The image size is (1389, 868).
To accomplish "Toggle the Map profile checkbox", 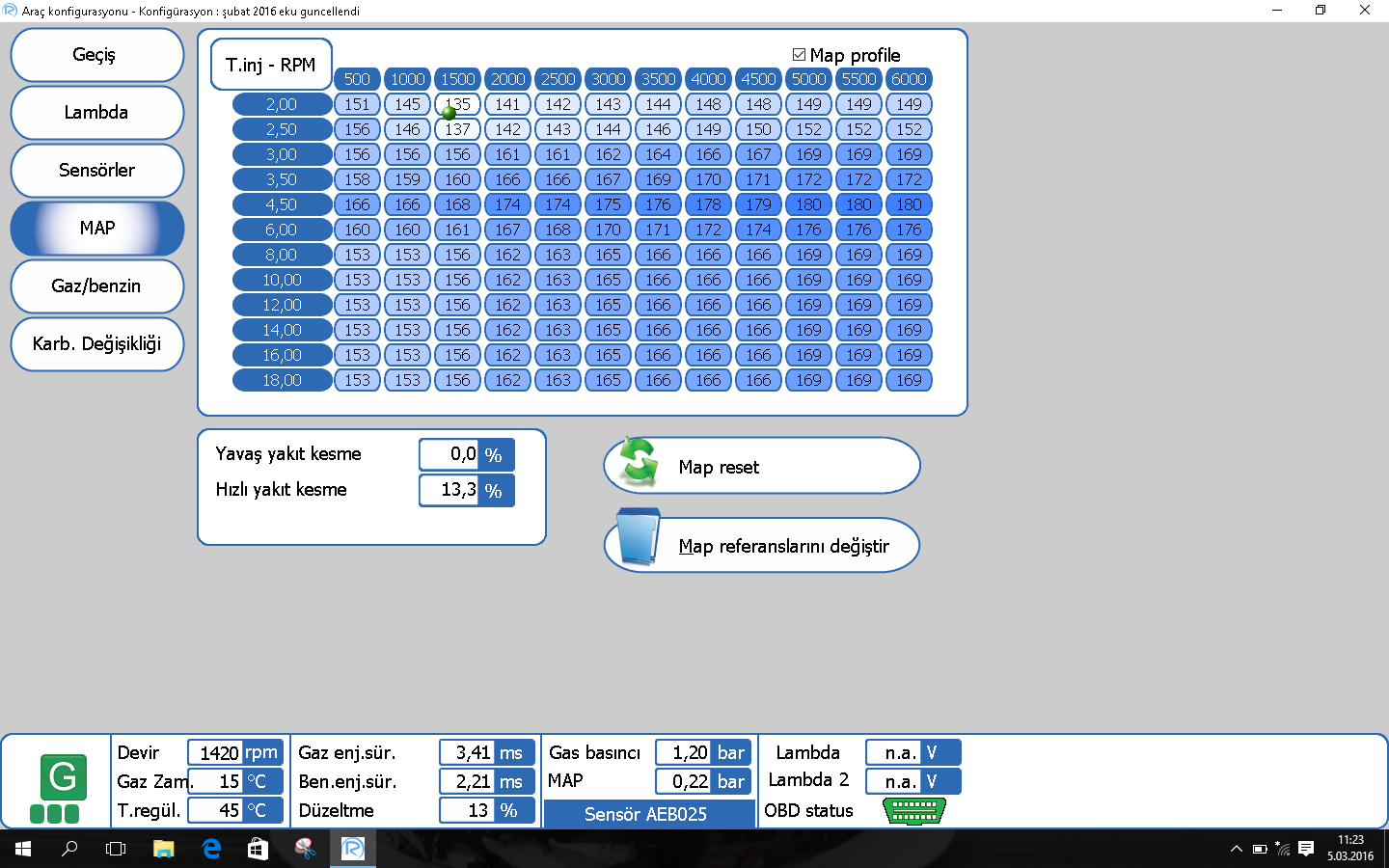I will 799,55.
